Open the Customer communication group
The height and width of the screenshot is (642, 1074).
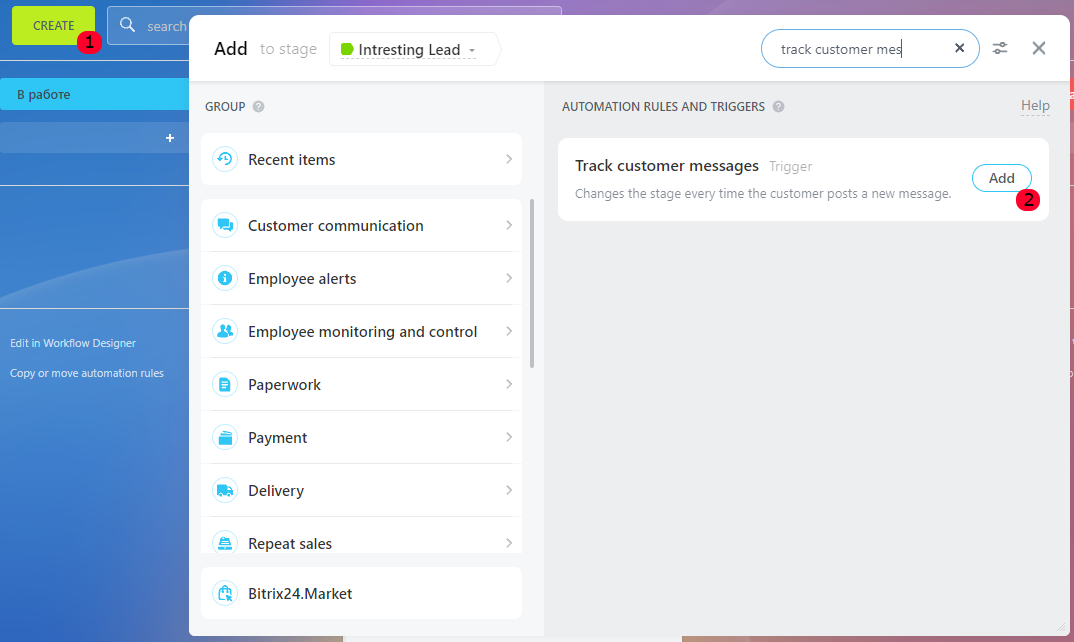(336, 226)
